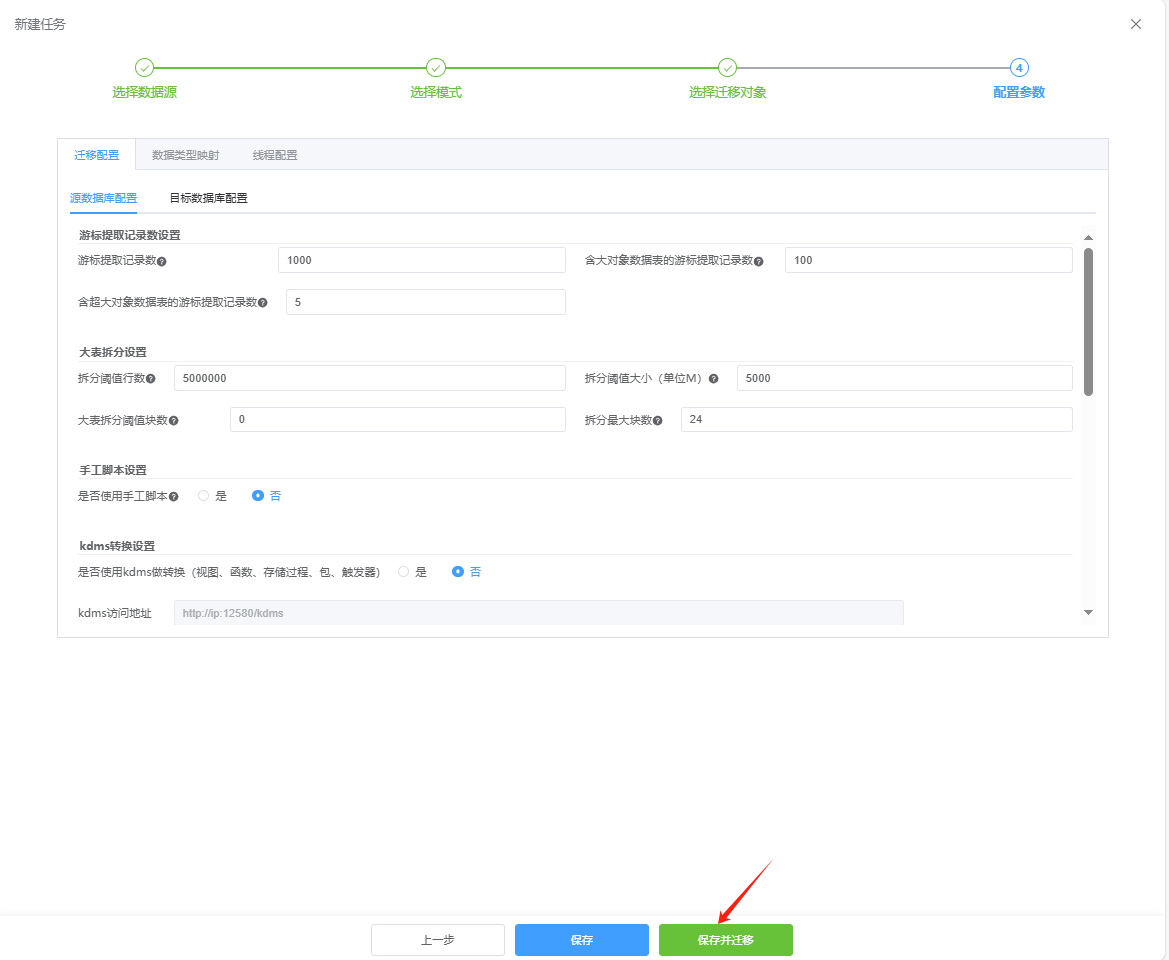Image resolution: width=1169 pixels, height=960 pixels.
Task: Click the 拆分最大块数 input showing 24
Action: 877,419
